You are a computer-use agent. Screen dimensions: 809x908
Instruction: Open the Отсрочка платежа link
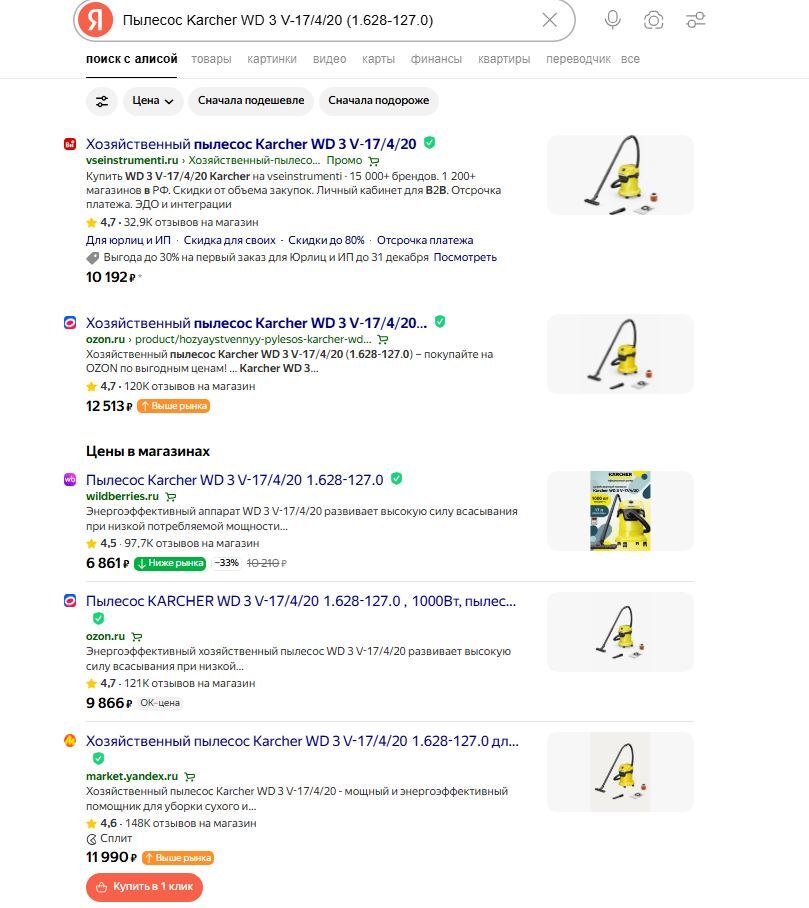click(425, 240)
